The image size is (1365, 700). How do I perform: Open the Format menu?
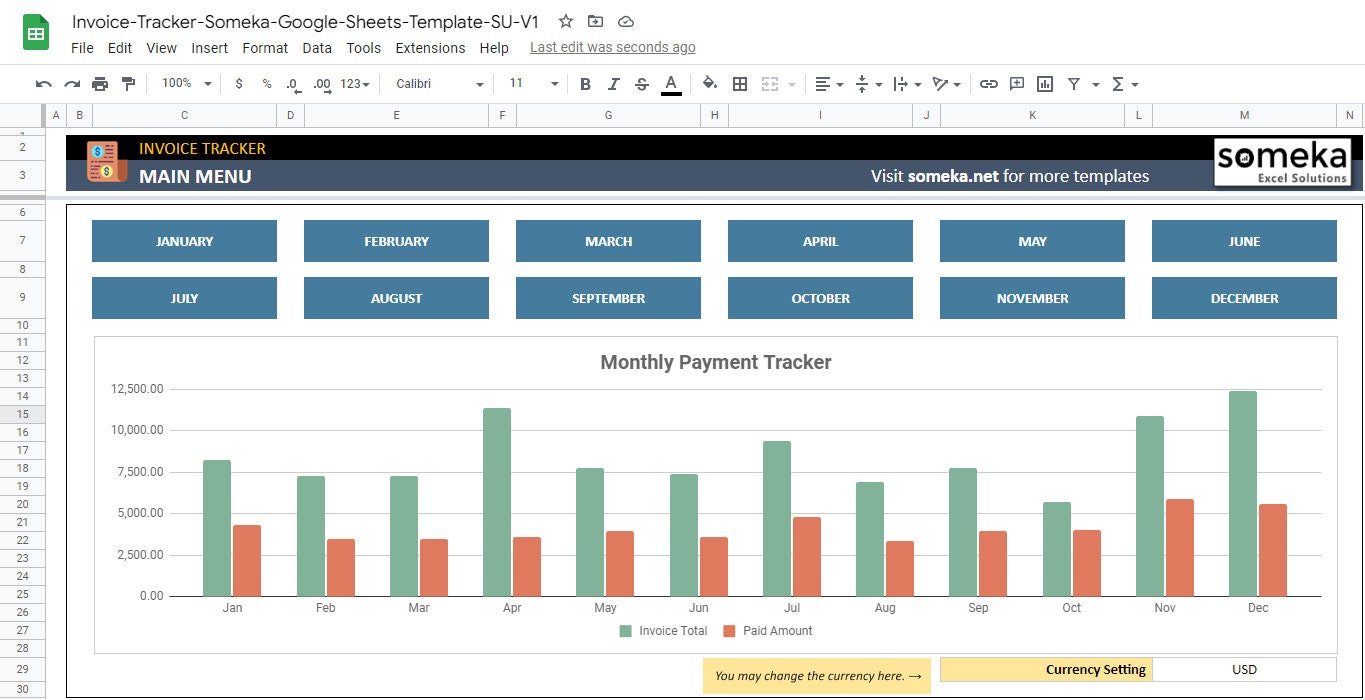(265, 48)
